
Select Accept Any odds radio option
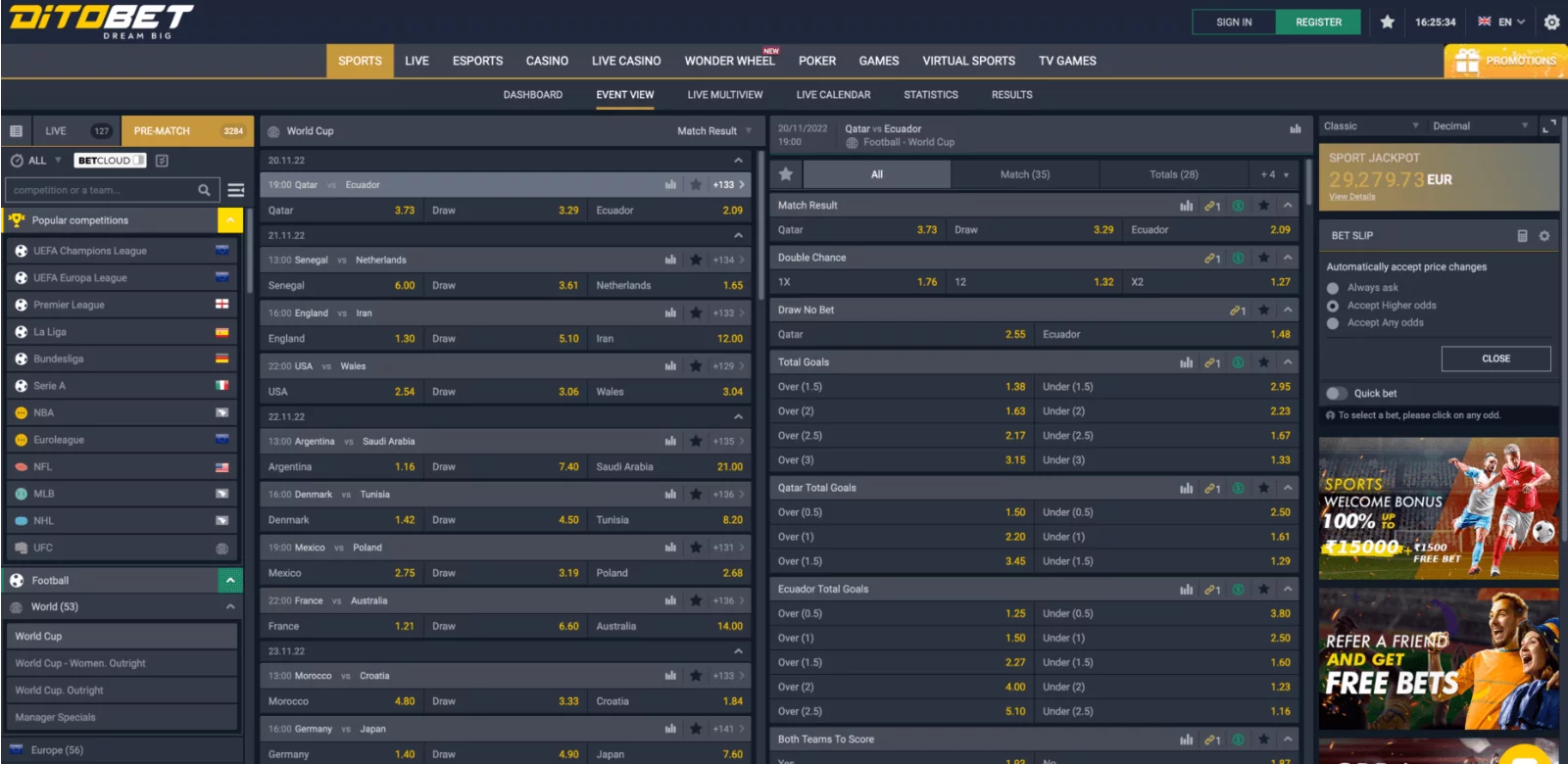tap(1333, 323)
